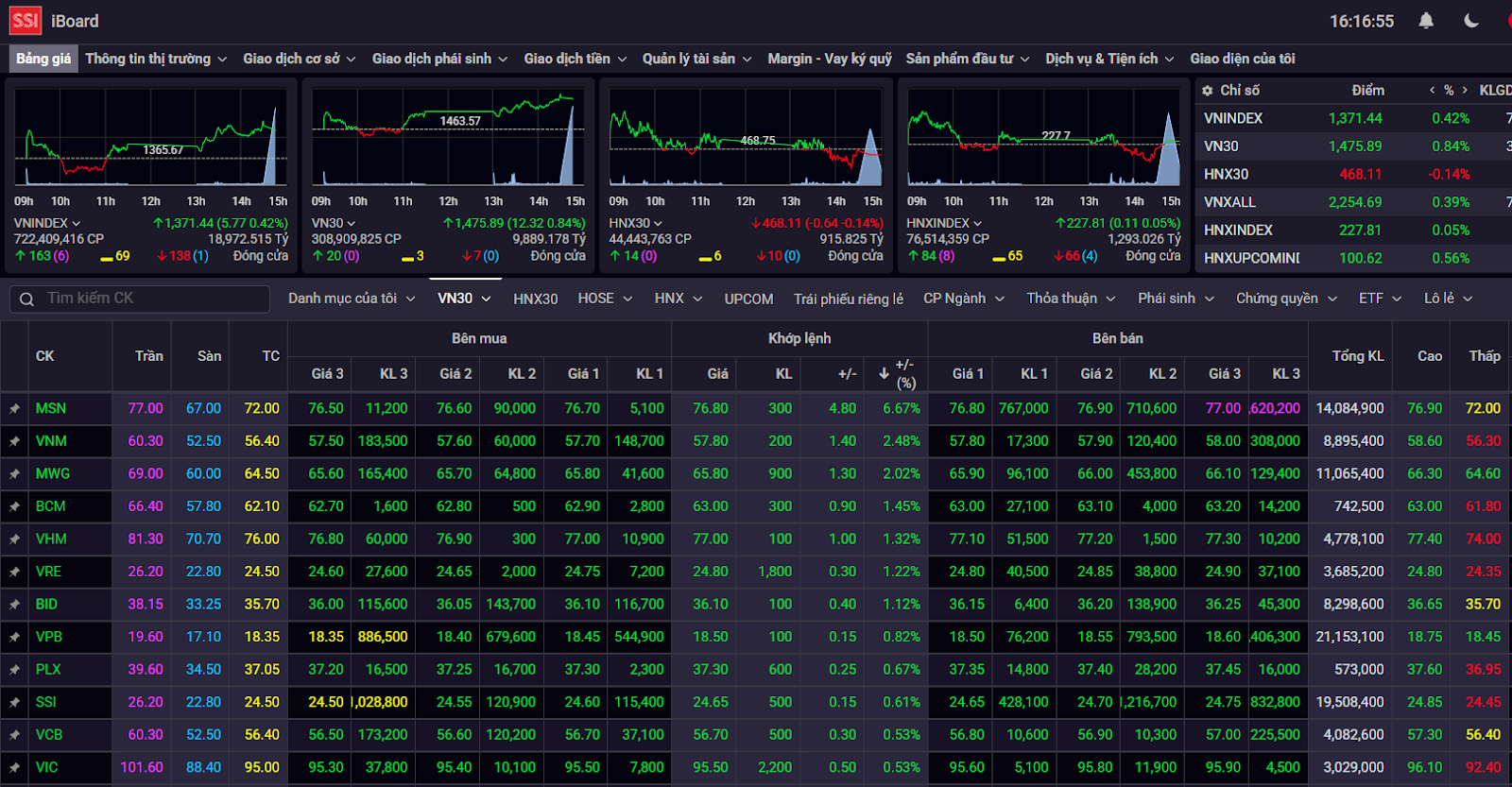Screen dimensions: 1512x787
Task: Pin the SSI stock row
Action: [x=14, y=703]
